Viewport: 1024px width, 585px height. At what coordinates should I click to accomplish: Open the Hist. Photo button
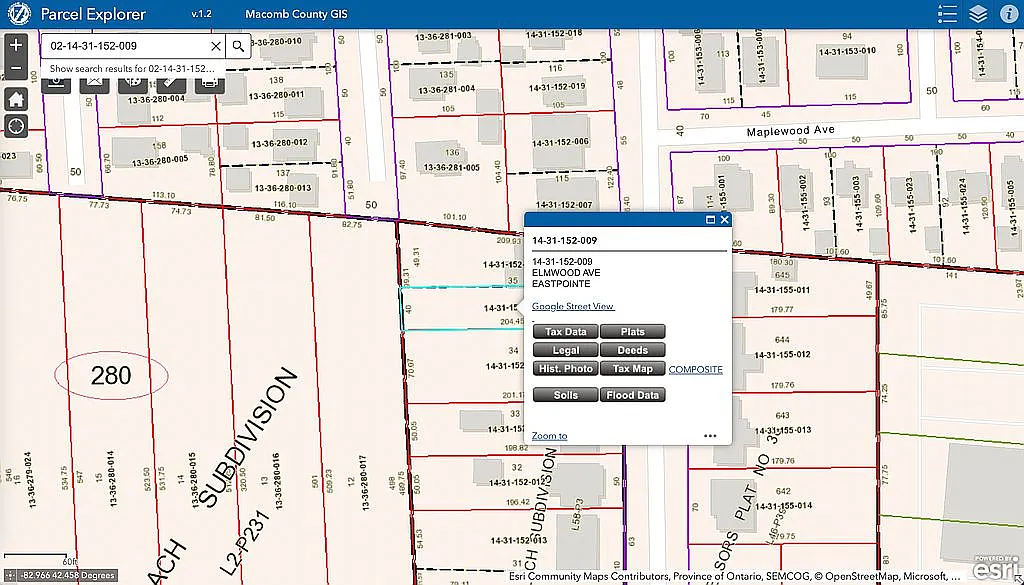tap(565, 369)
